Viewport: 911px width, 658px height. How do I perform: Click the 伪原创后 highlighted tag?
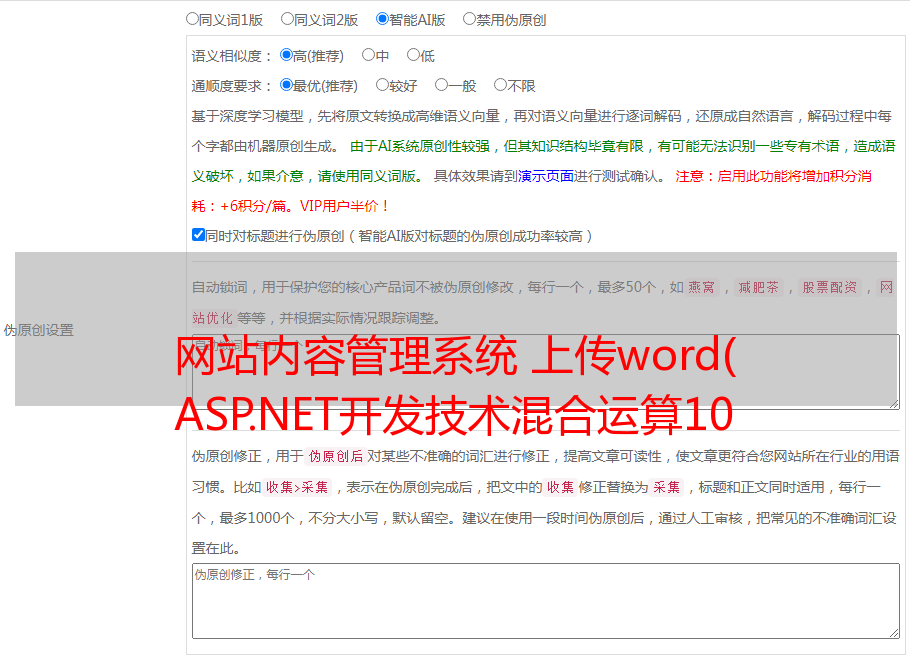[335, 456]
